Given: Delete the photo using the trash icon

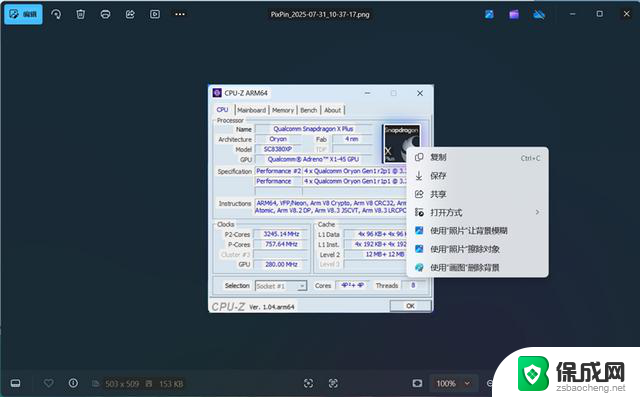Looking at the screenshot, I should coord(81,14).
